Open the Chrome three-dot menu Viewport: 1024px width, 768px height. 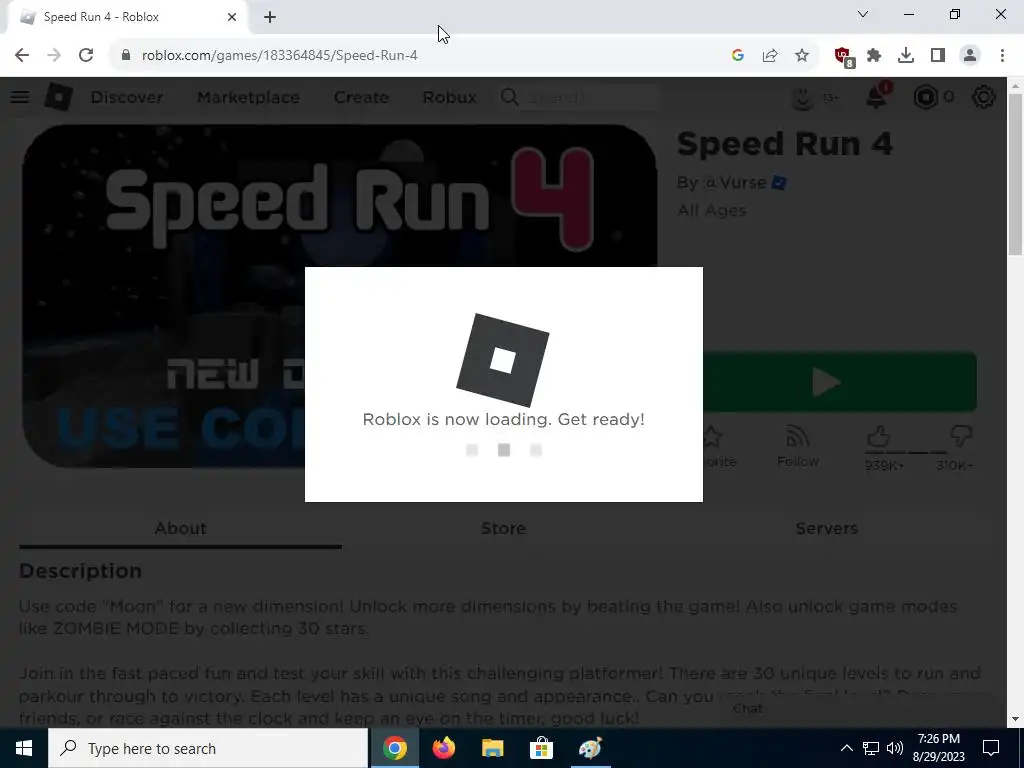pos(1002,56)
